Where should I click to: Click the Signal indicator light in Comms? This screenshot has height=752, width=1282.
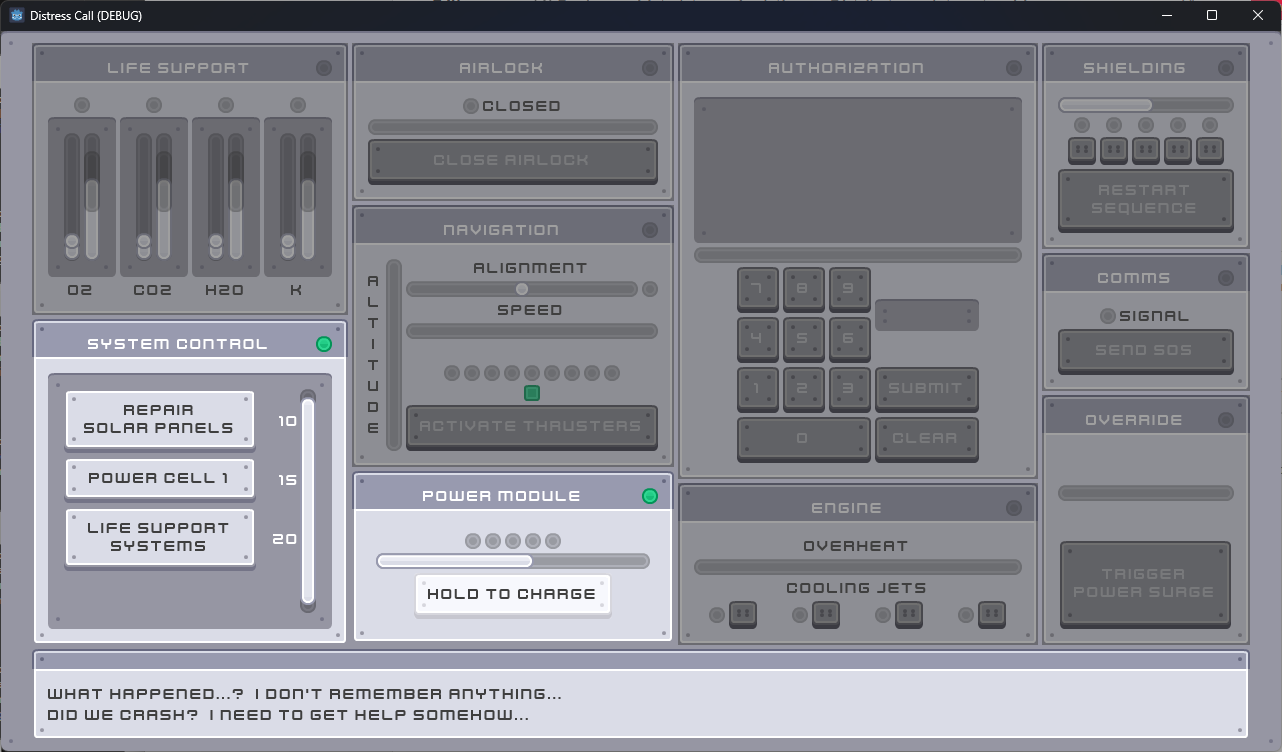1107,316
